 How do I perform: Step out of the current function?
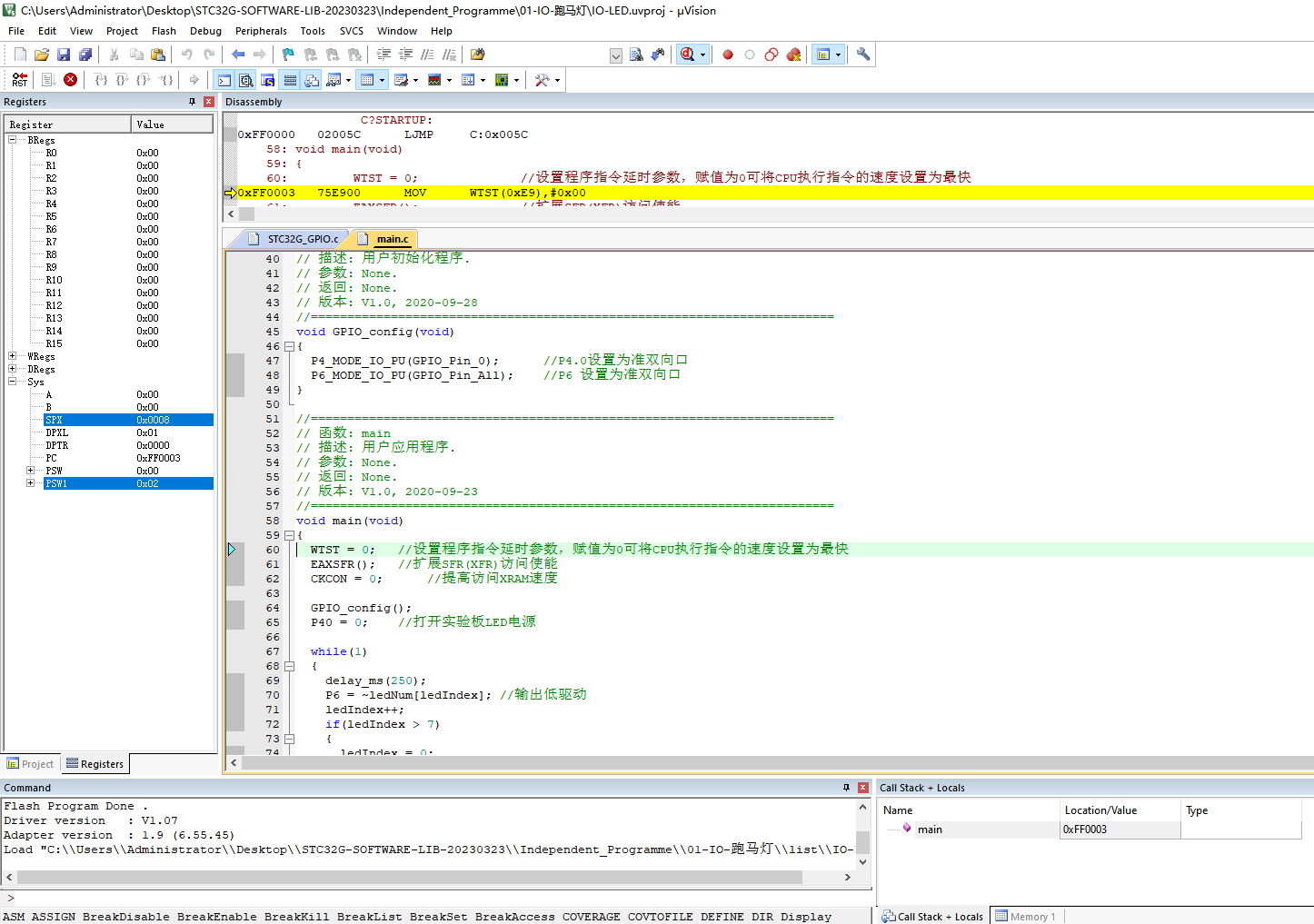pyautogui.click(x=144, y=80)
